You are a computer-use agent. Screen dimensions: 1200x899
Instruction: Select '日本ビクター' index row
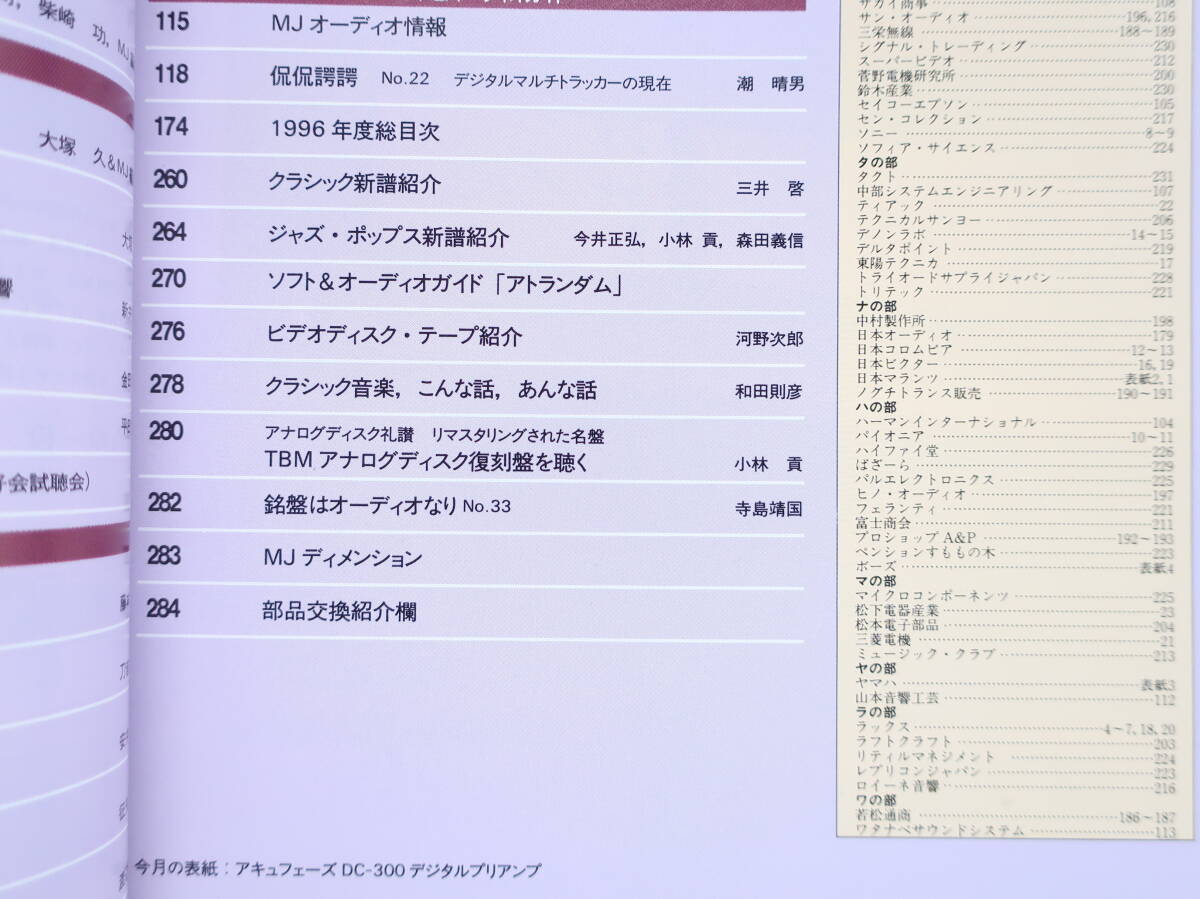1016,364
